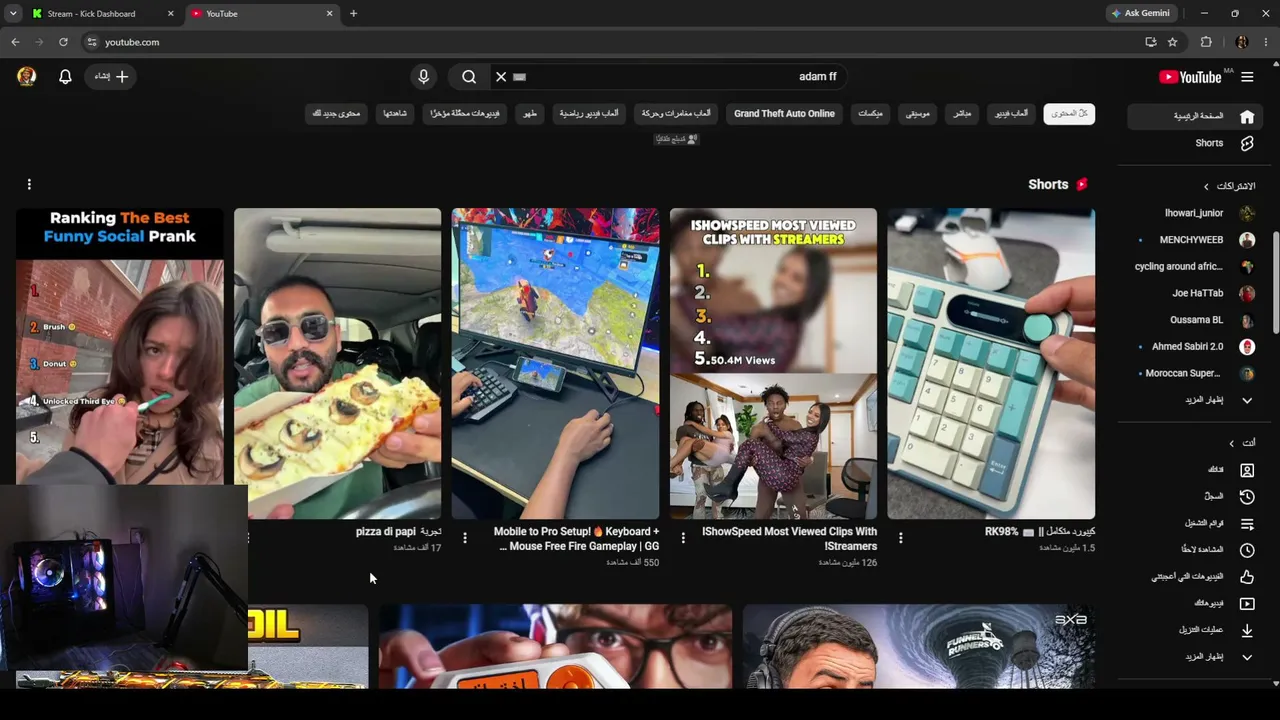
Task: Search by voice with the microphone icon
Action: [x=424, y=77]
